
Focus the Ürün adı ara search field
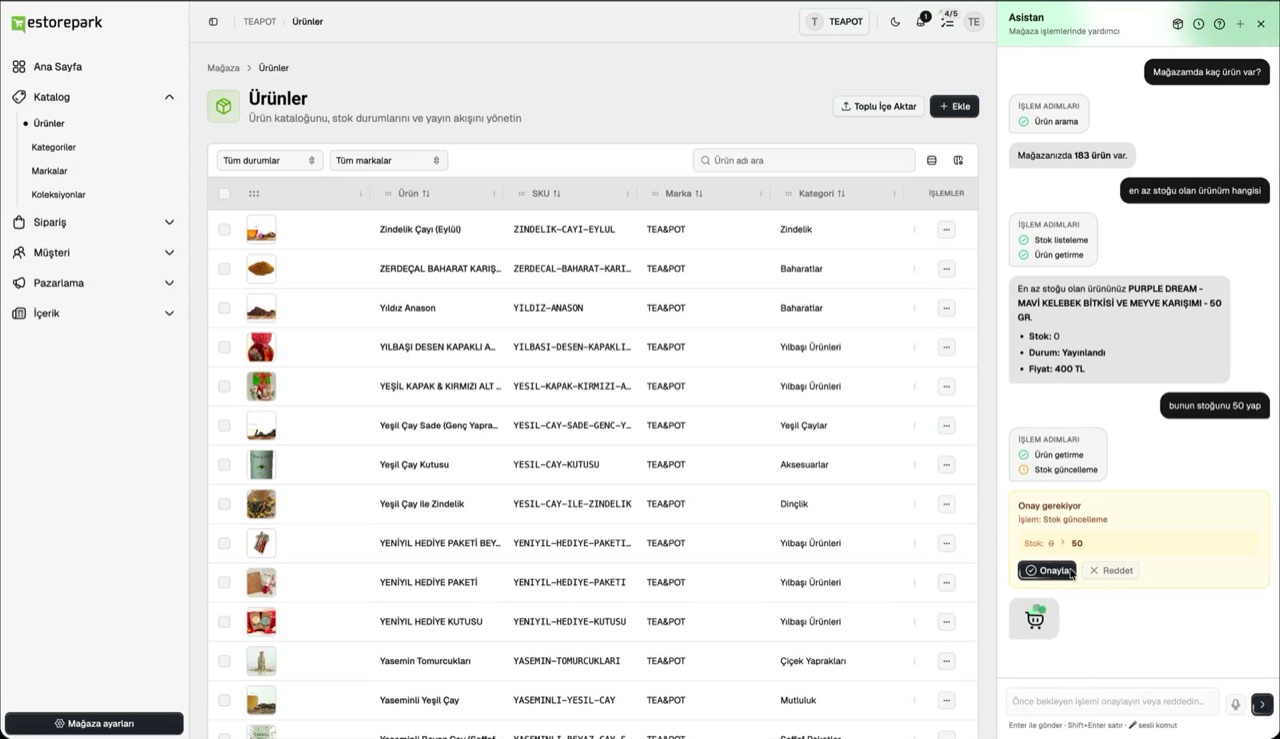coord(804,160)
